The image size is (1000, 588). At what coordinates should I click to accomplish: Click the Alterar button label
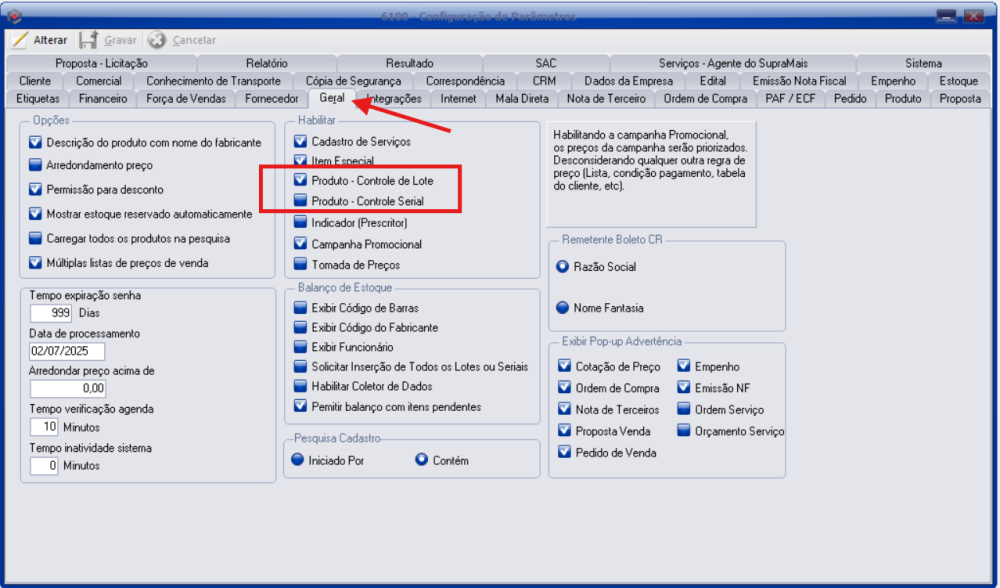tap(50, 40)
